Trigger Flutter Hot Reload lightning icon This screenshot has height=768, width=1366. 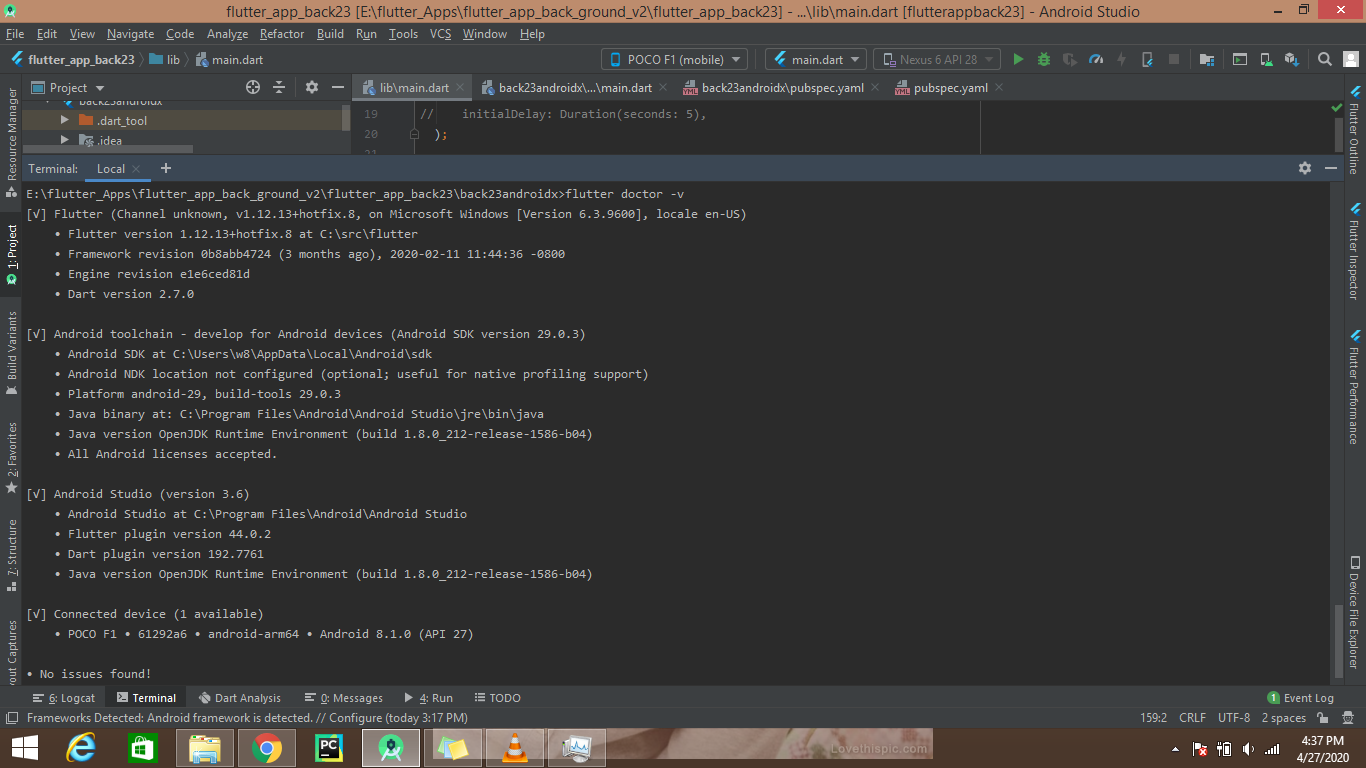click(x=1121, y=60)
